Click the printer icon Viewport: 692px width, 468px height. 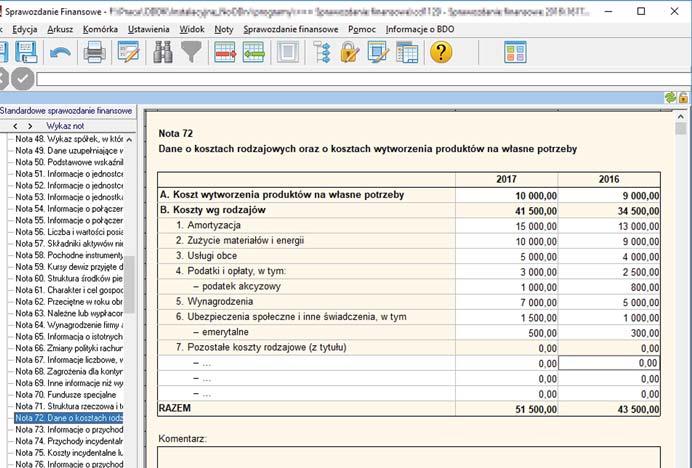(94, 52)
